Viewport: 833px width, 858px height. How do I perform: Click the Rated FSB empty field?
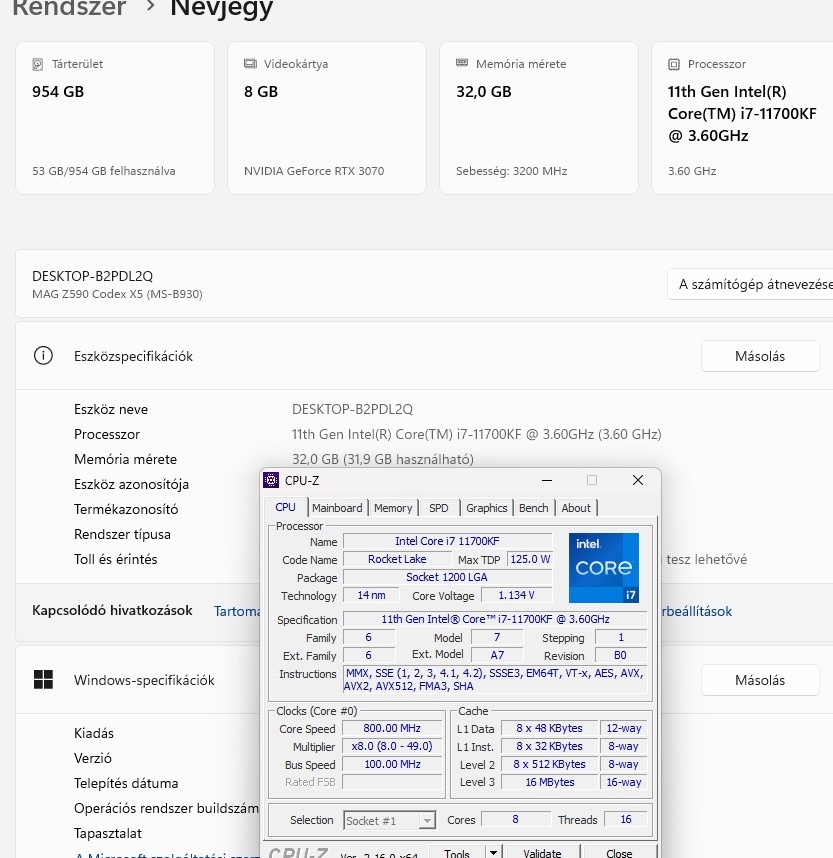[392, 782]
